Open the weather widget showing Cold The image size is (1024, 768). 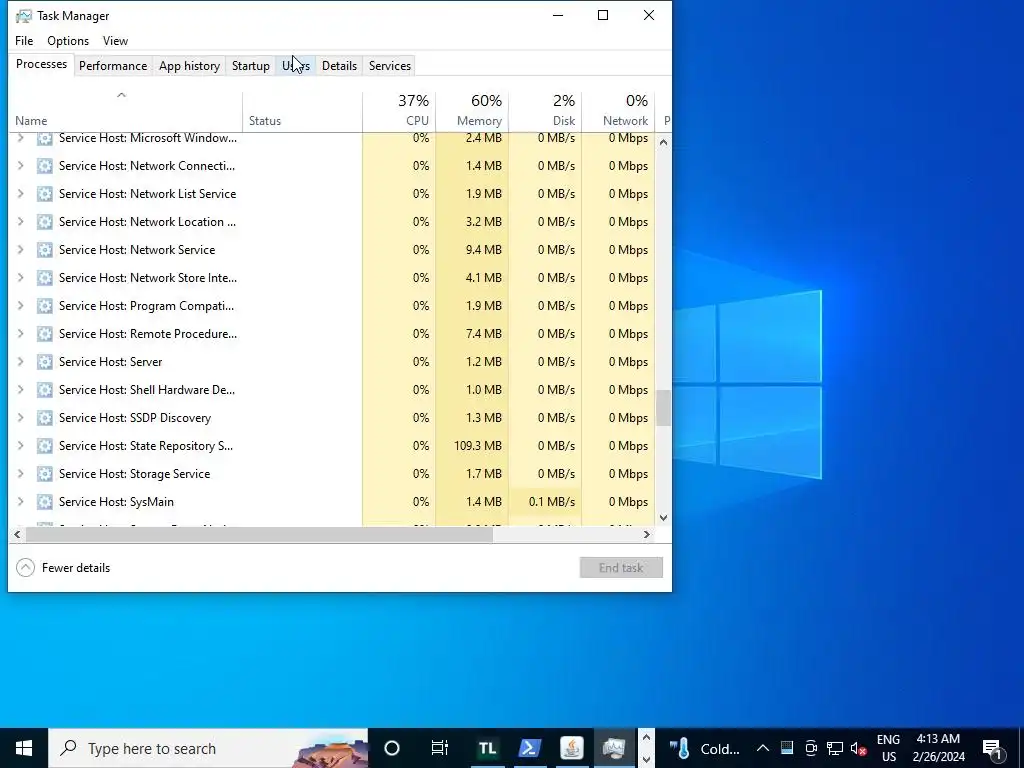[x=704, y=748]
